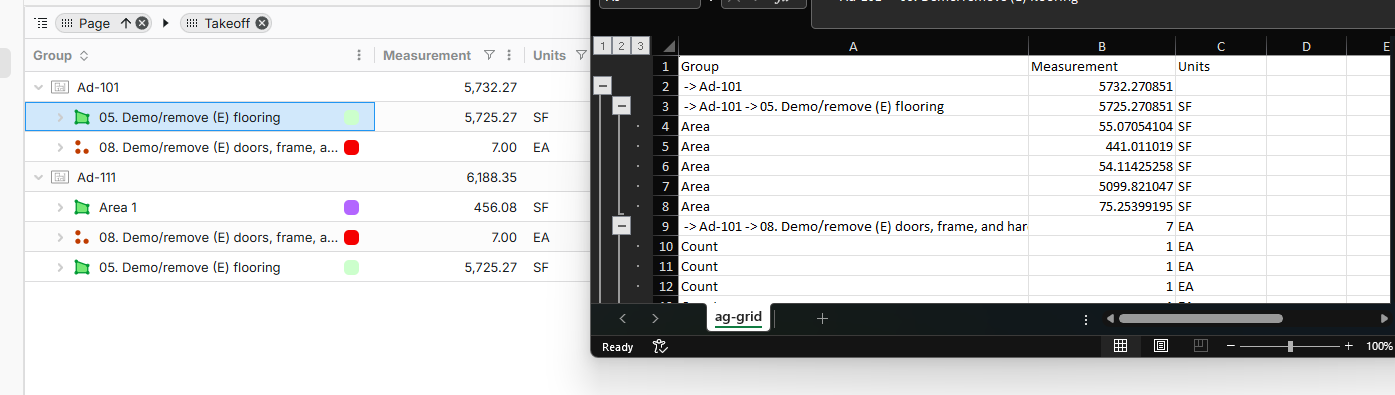The width and height of the screenshot is (1395, 395).
Task: Click the Page group chip
Action: pyautogui.click(x=103, y=23)
